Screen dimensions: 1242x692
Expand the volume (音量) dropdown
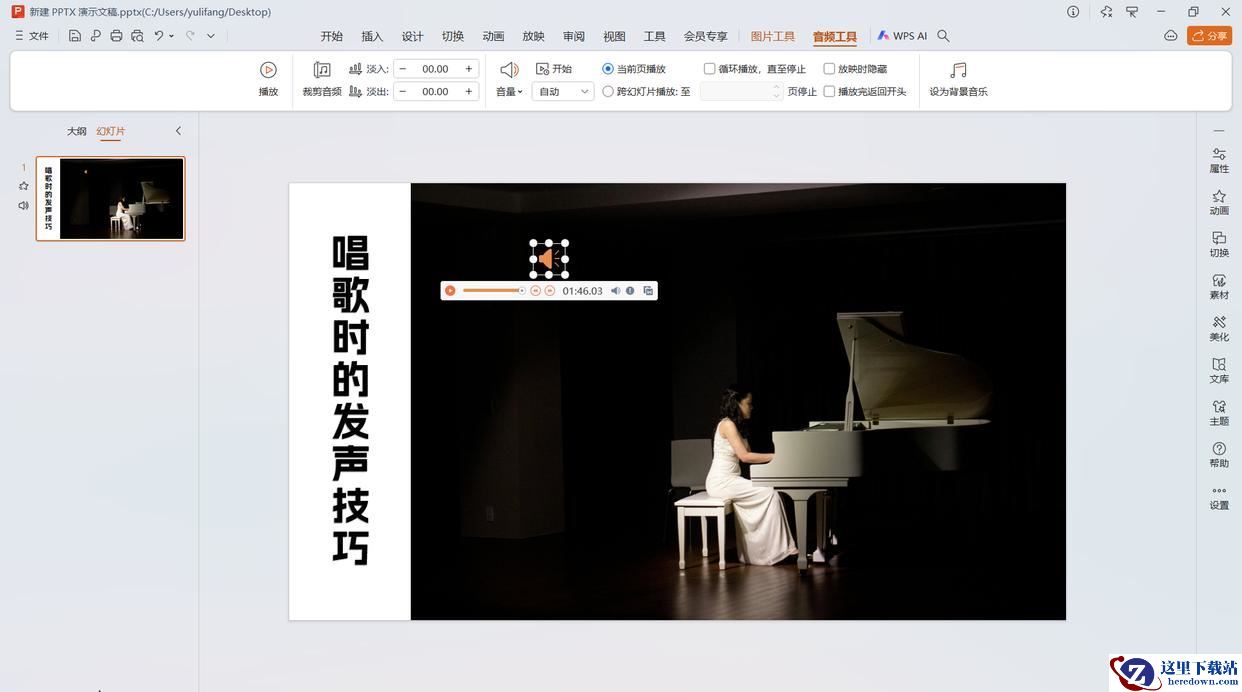tap(509, 91)
